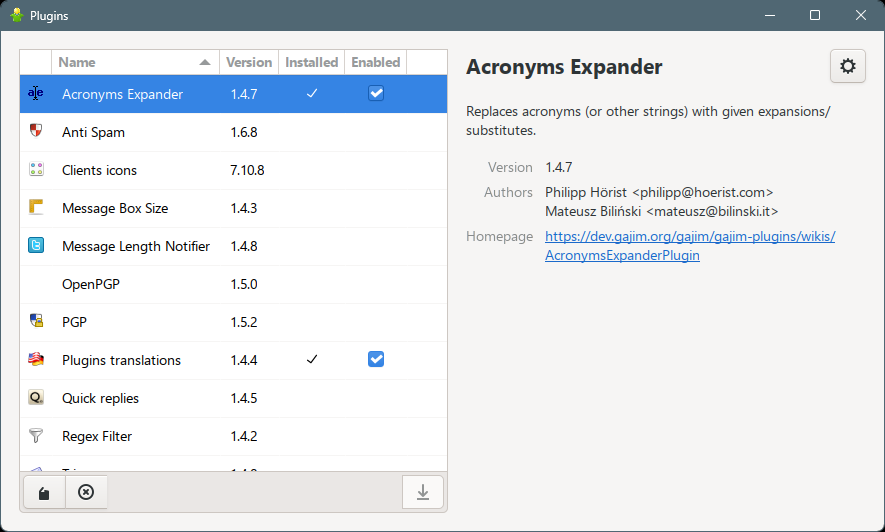Screen dimensions: 885x532
Task: Click the Anti Spam shield icon
Action: pyautogui.click(x=36, y=132)
